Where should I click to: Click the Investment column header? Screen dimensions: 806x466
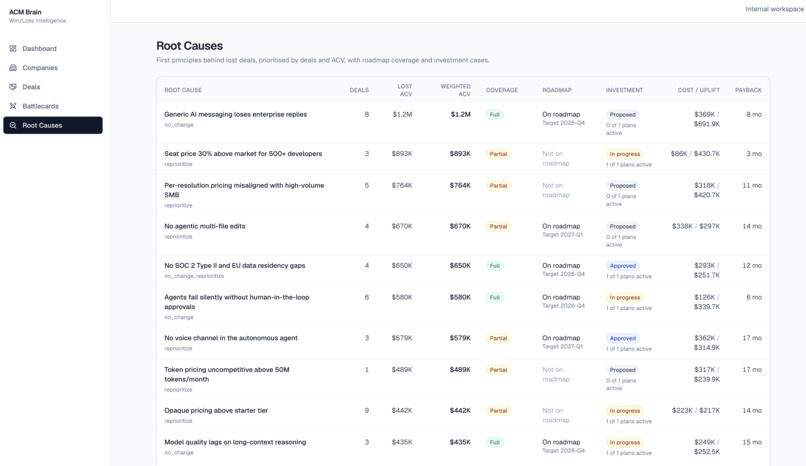[x=624, y=90]
